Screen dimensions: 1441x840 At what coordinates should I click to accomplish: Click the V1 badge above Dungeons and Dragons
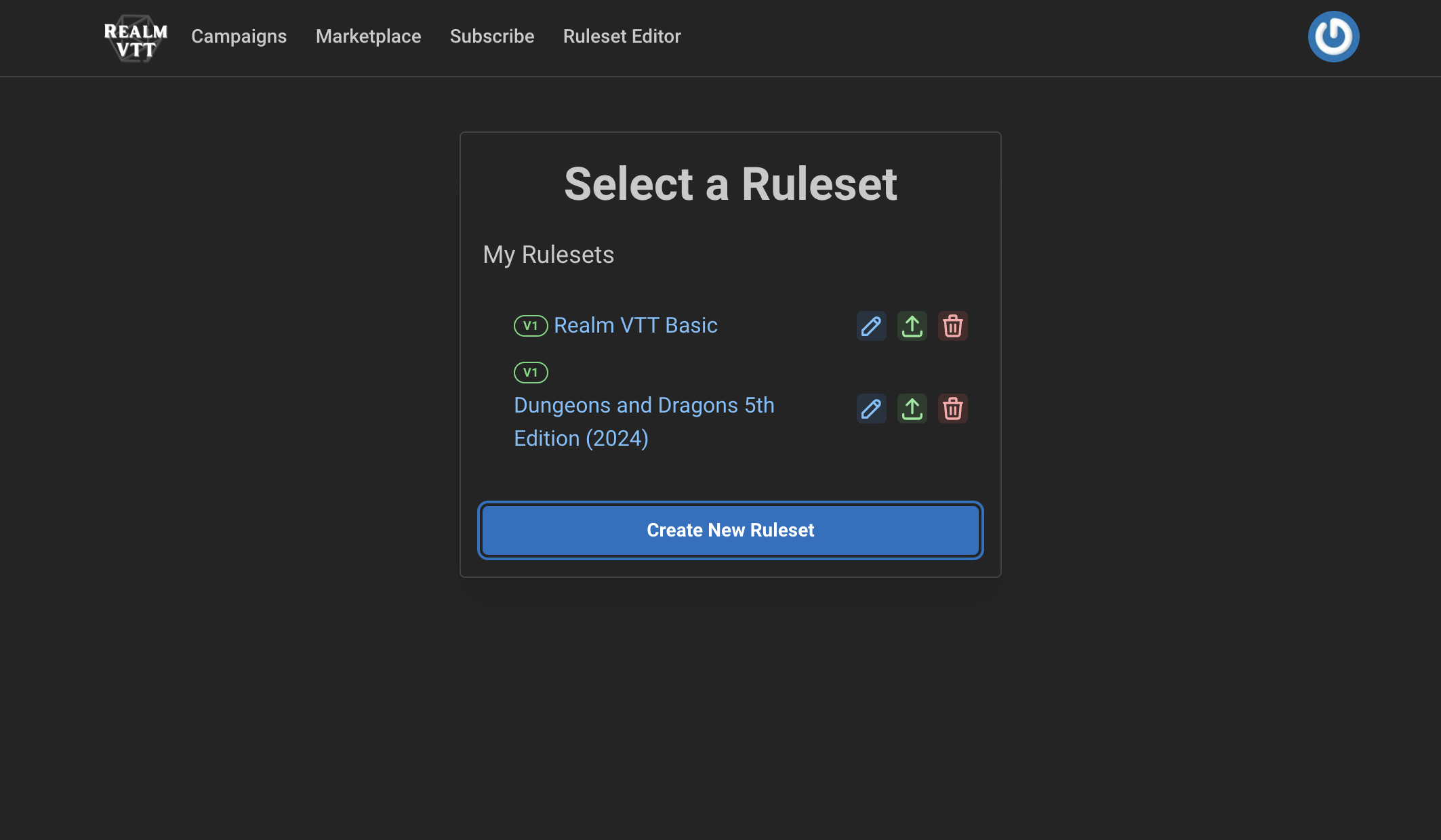pos(531,371)
